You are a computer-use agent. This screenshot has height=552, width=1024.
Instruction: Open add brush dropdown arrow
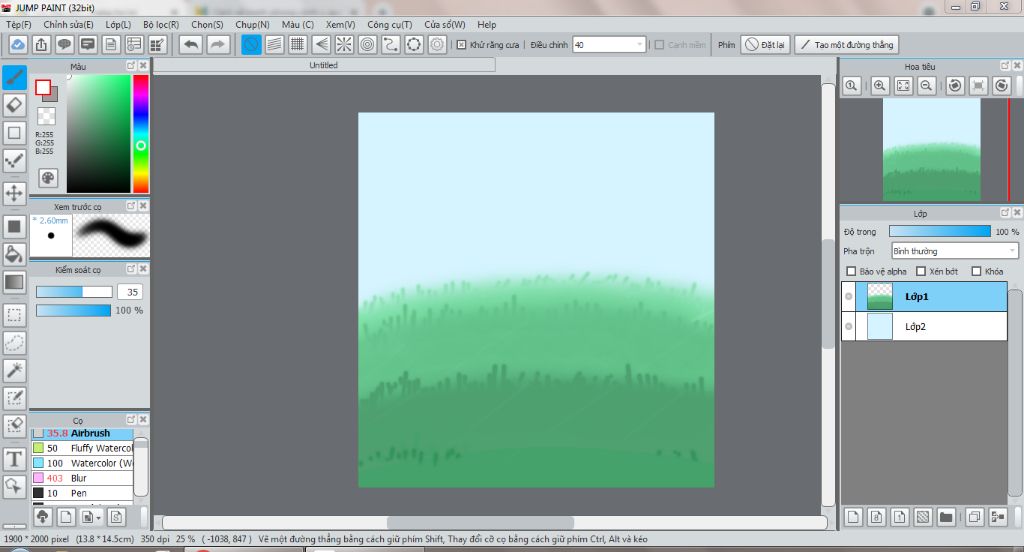98,517
